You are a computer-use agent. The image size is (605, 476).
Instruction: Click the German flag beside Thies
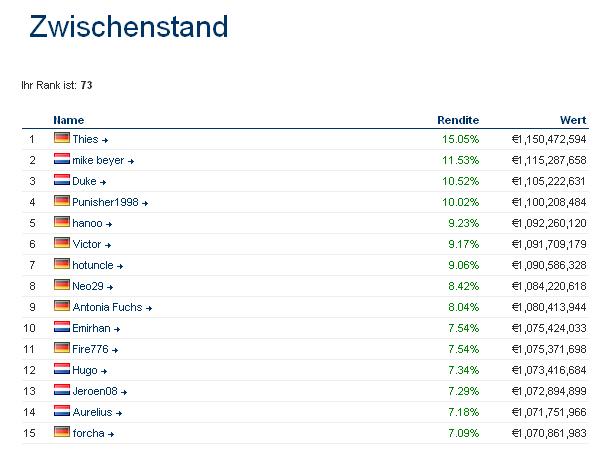[x=61, y=139]
